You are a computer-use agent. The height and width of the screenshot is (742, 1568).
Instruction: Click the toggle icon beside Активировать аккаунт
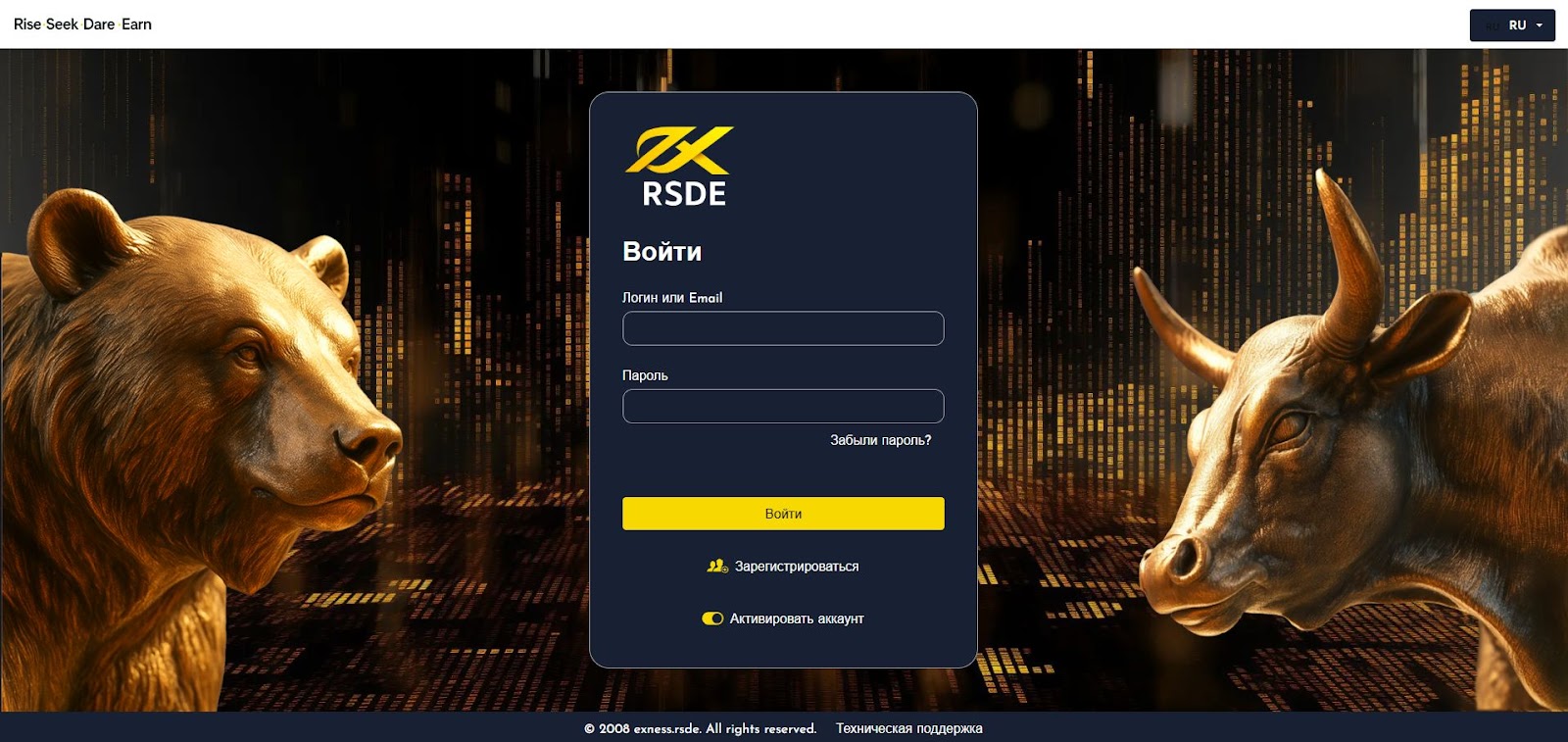coord(712,618)
